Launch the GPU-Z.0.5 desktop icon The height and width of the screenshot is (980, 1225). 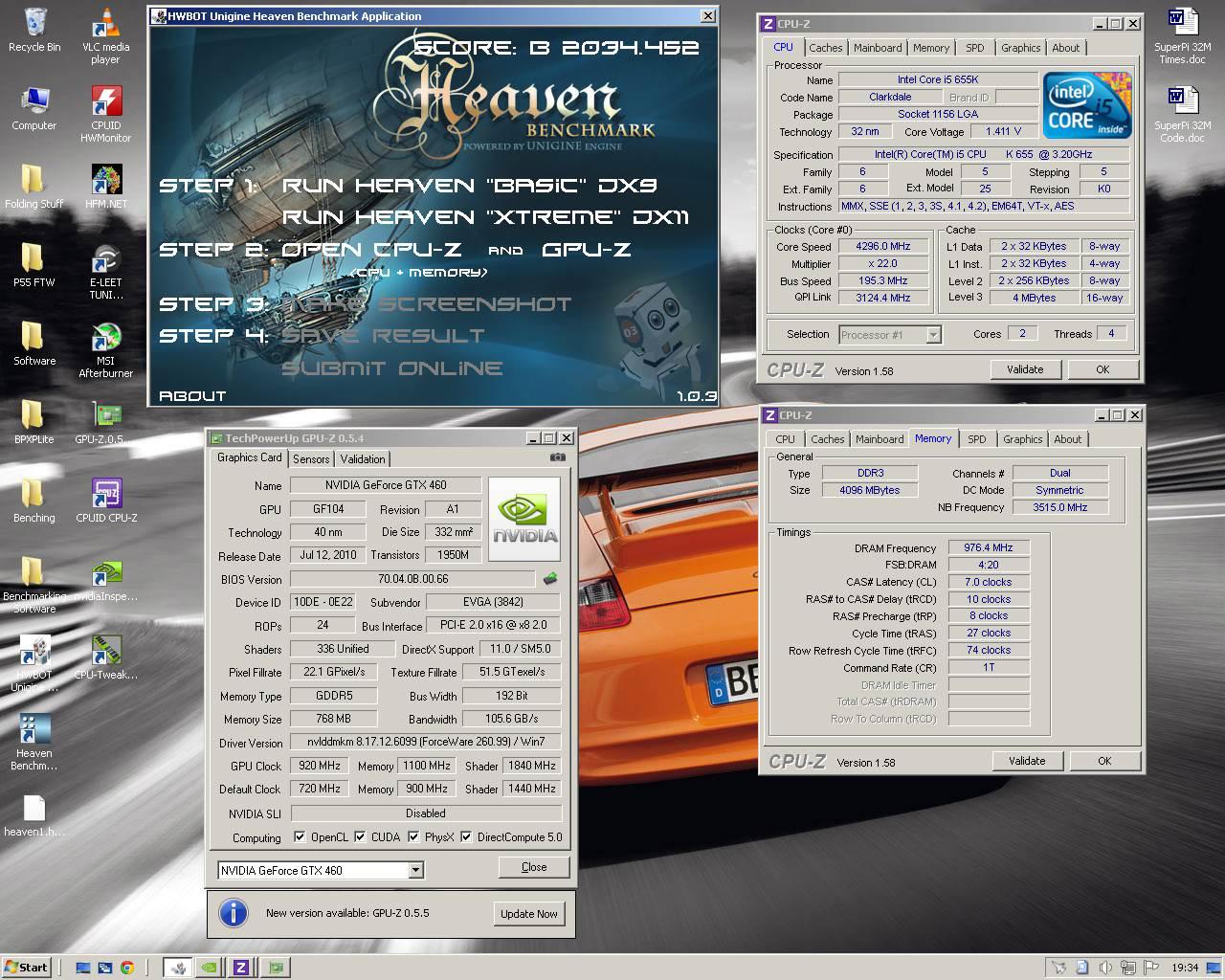tap(105, 421)
